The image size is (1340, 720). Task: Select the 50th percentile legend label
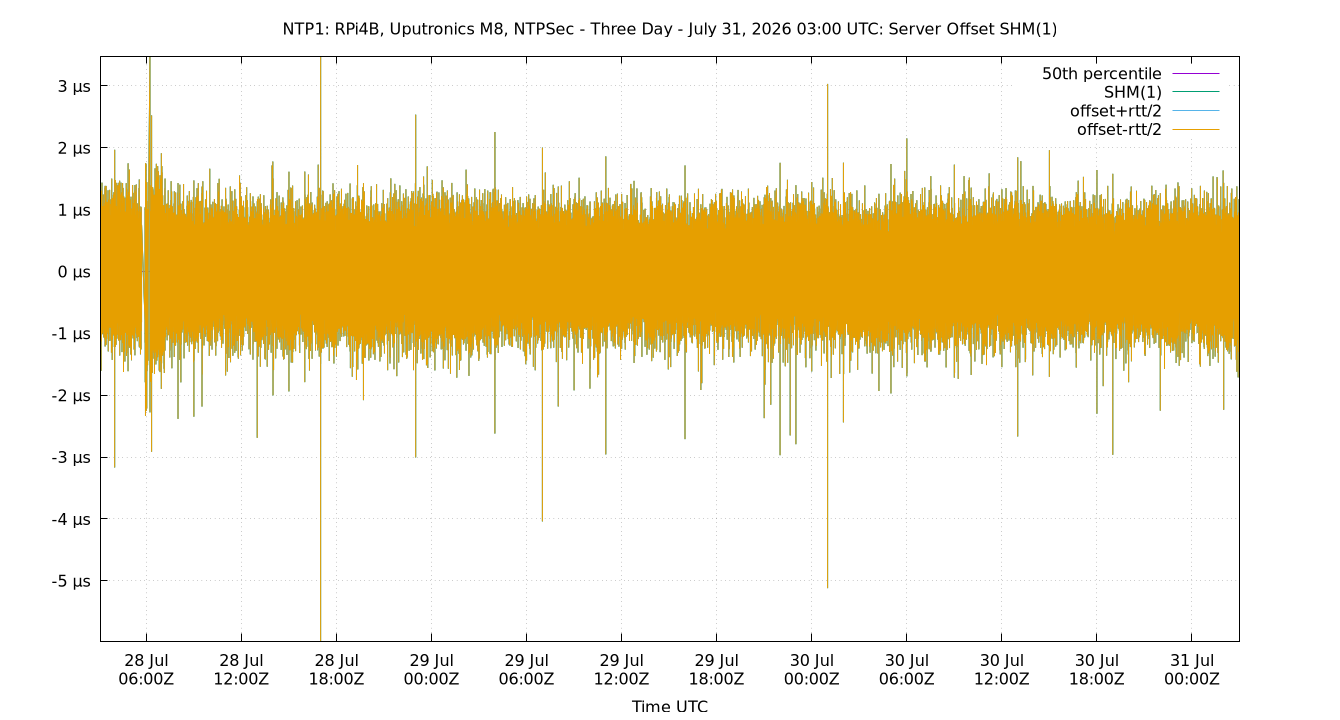(x=1101, y=74)
